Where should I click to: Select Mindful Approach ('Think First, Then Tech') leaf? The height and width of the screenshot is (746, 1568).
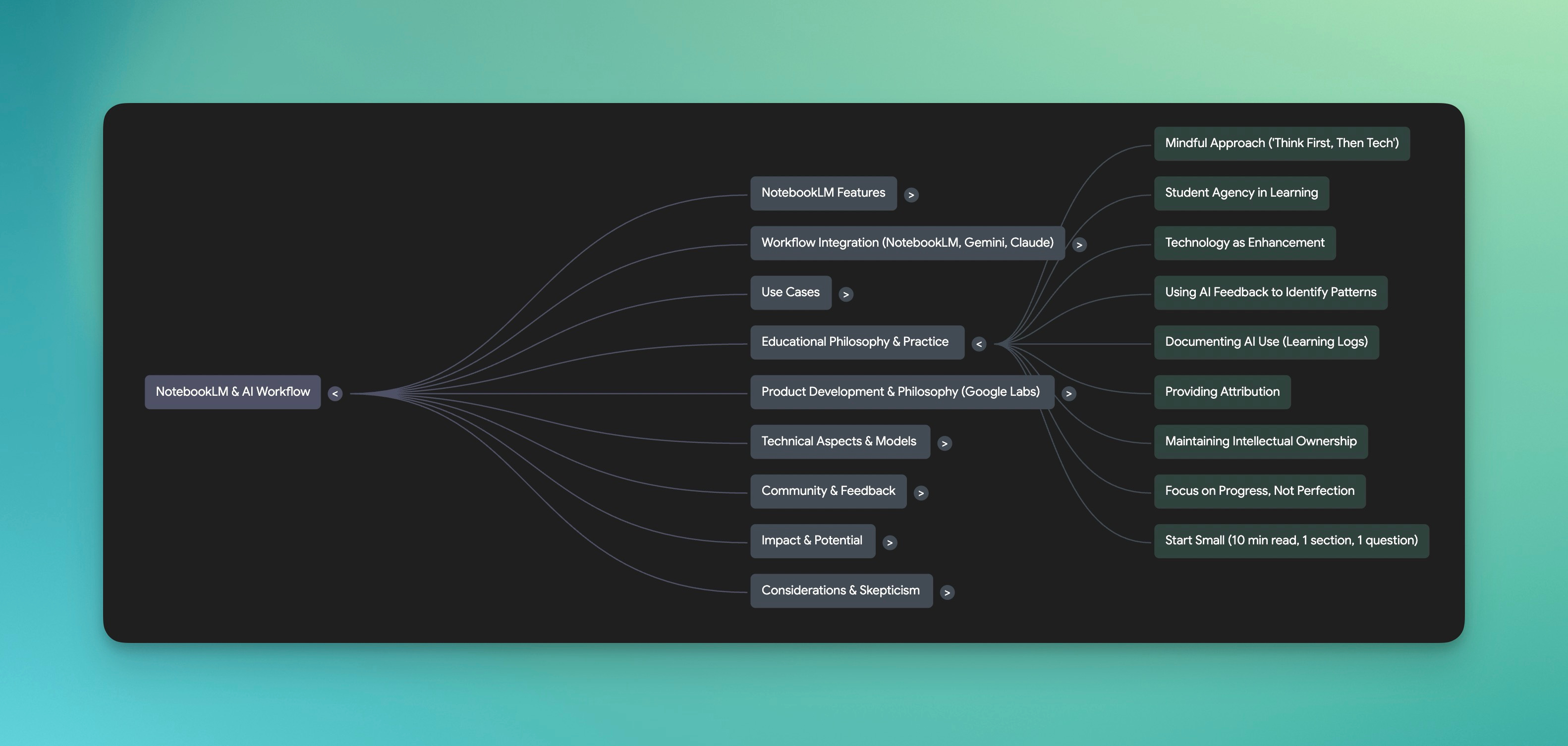click(1282, 144)
